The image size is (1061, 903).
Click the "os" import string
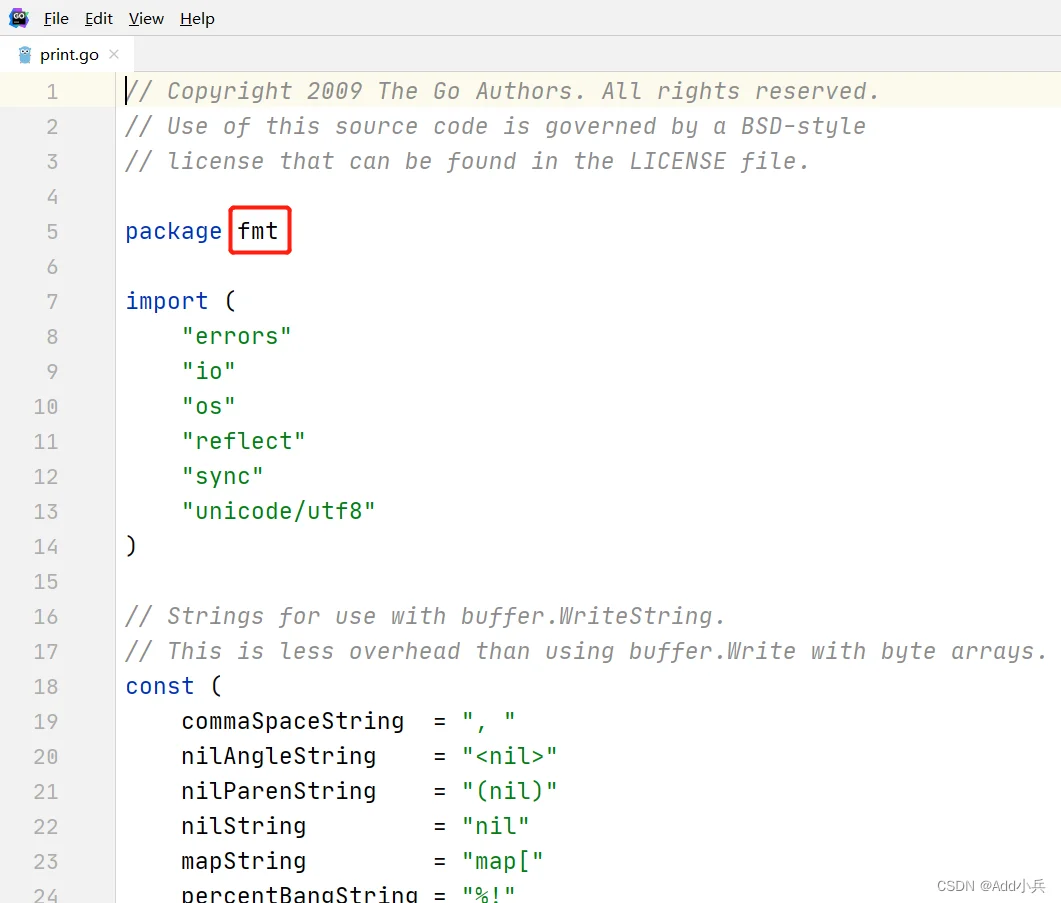click(x=208, y=406)
